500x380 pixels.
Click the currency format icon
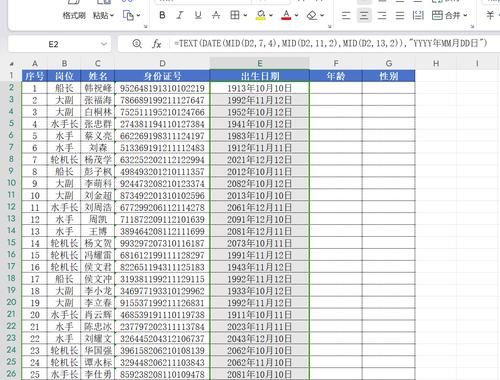pyautogui.click(x=490, y=15)
